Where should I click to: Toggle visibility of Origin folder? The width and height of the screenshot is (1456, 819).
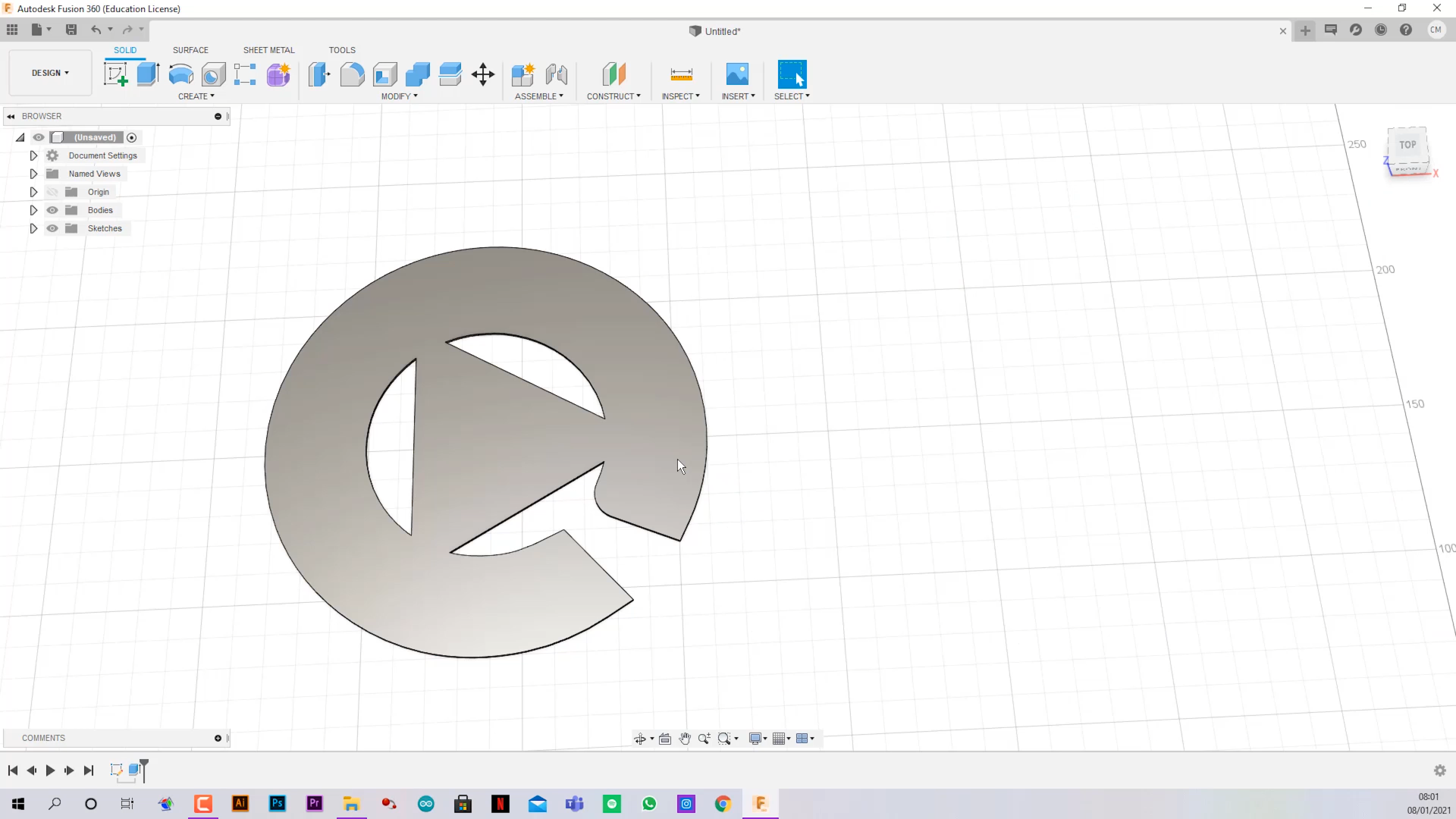tap(52, 191)
